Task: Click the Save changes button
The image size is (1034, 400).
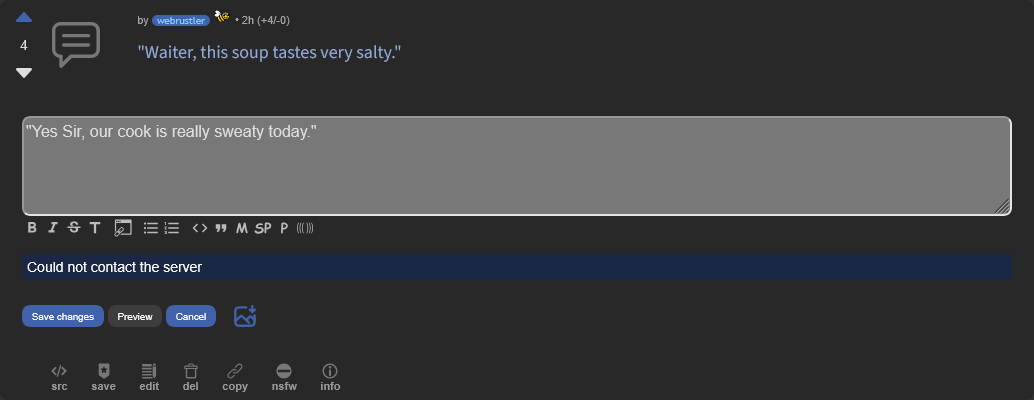Action: click(63, 316)
